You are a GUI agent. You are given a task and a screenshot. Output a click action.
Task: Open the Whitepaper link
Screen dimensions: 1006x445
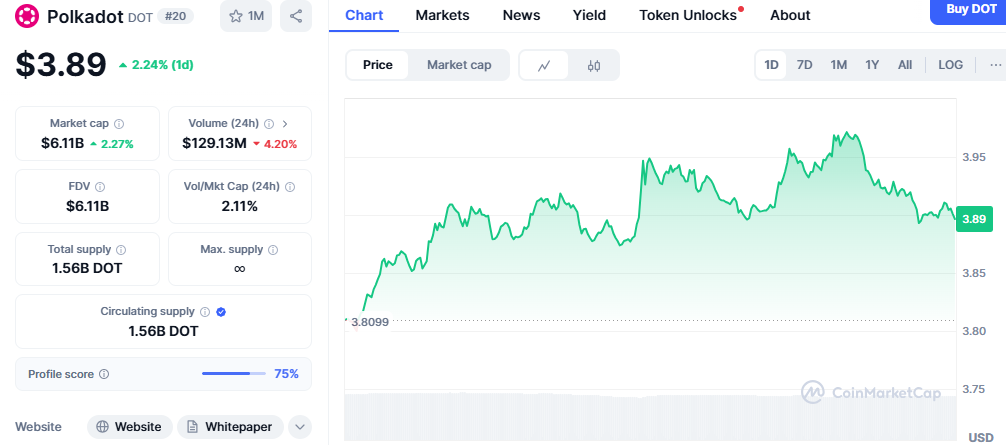230,427
